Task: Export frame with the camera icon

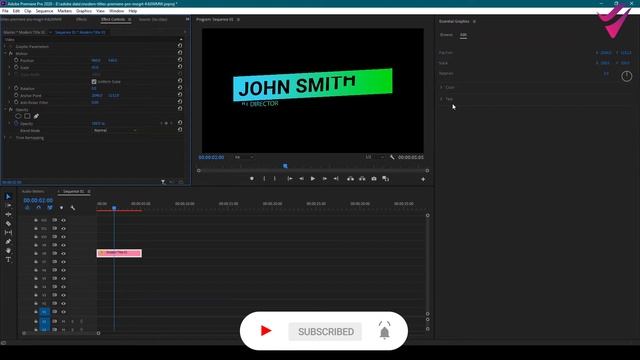Action: point(374,179)
